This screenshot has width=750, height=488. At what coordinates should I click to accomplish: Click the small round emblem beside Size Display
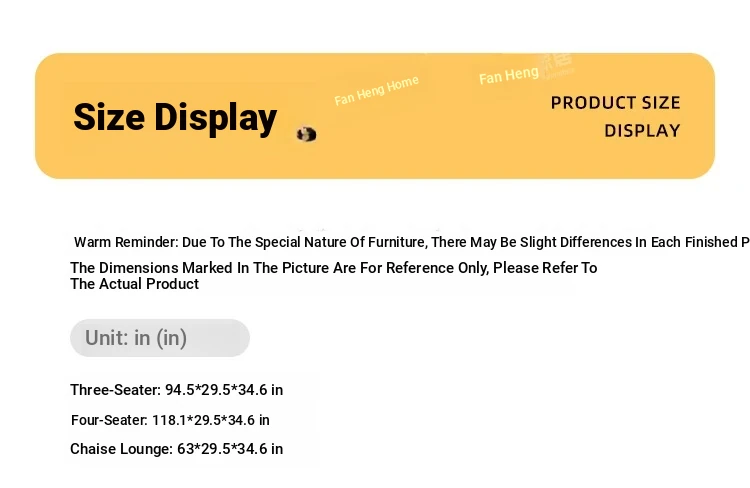click(x=307, y=134)
